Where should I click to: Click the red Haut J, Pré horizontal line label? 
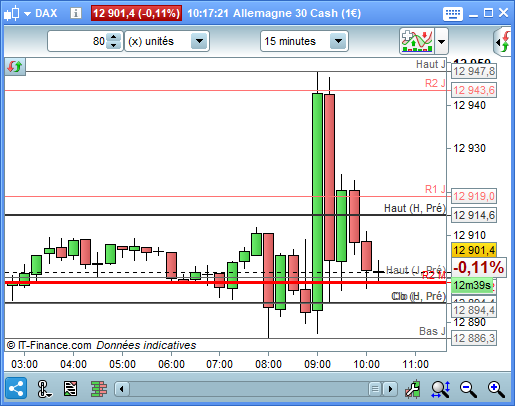click(x=416, y=270)
